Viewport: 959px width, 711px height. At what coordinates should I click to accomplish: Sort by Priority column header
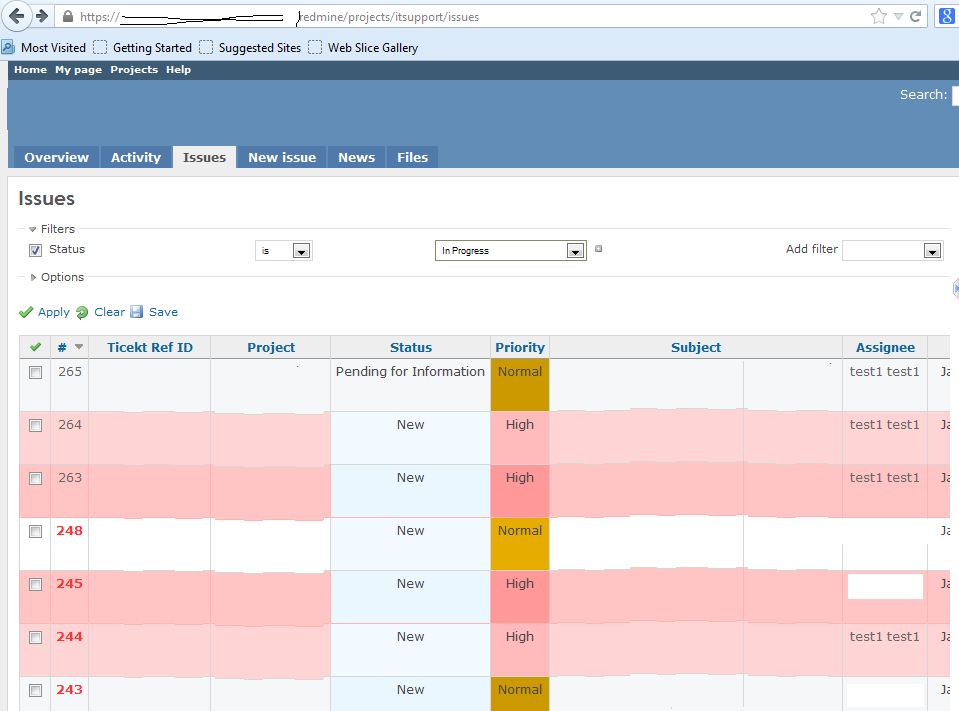[x=520, y=347]
